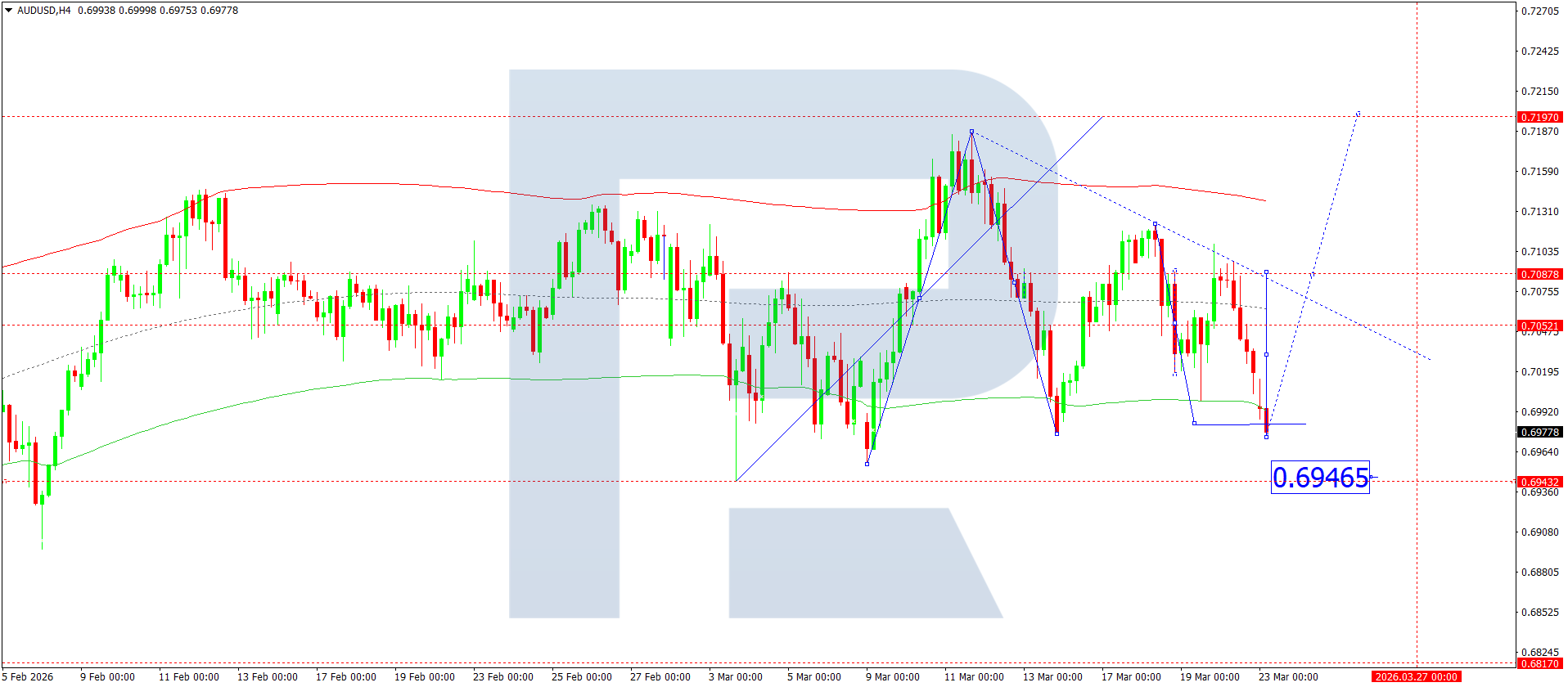
Task: Click the blue anchor at the 17 Mar high
Action: coord(1155,223)
